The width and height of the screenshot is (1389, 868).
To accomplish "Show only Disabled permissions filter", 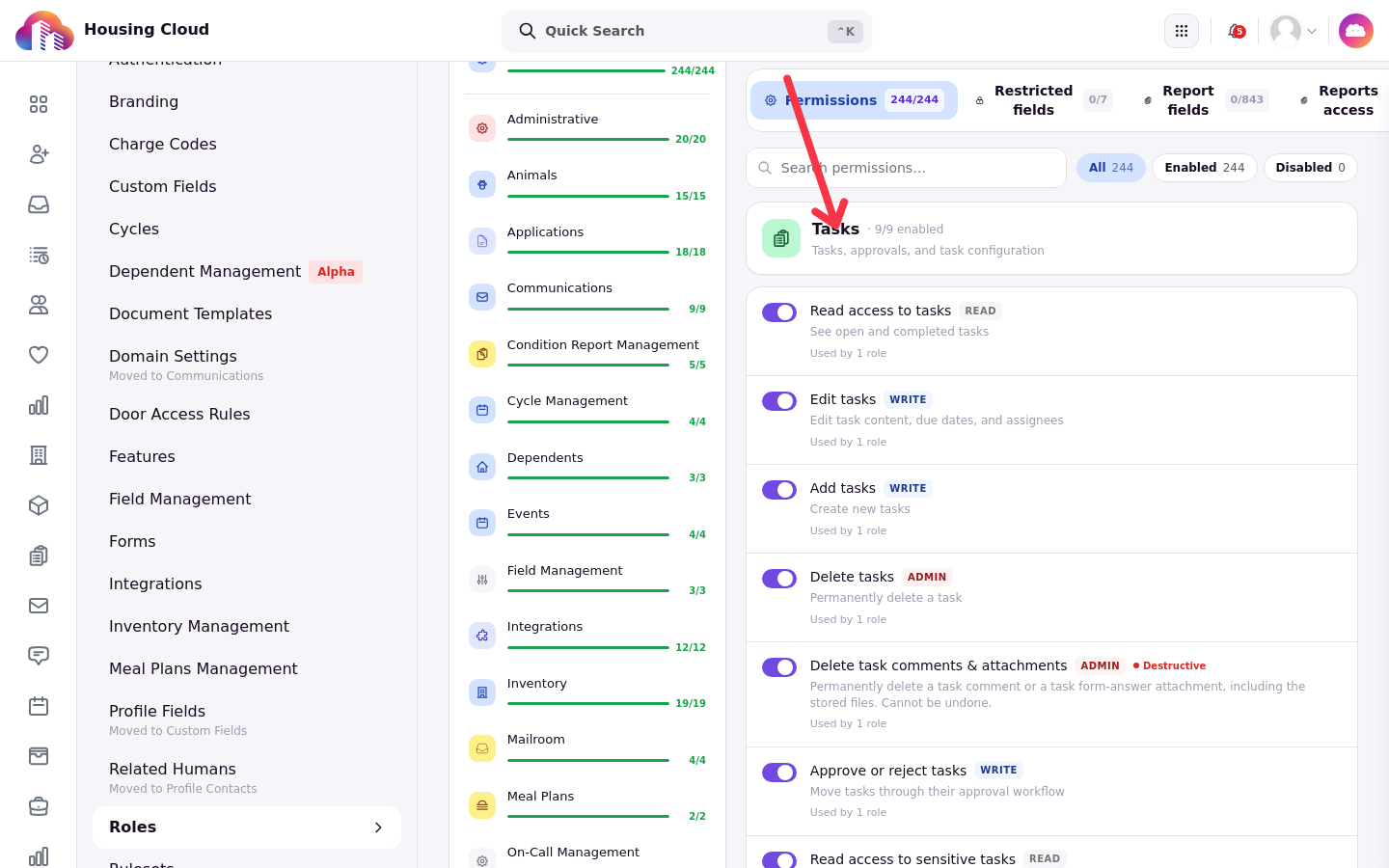I will click(1310, 168).
